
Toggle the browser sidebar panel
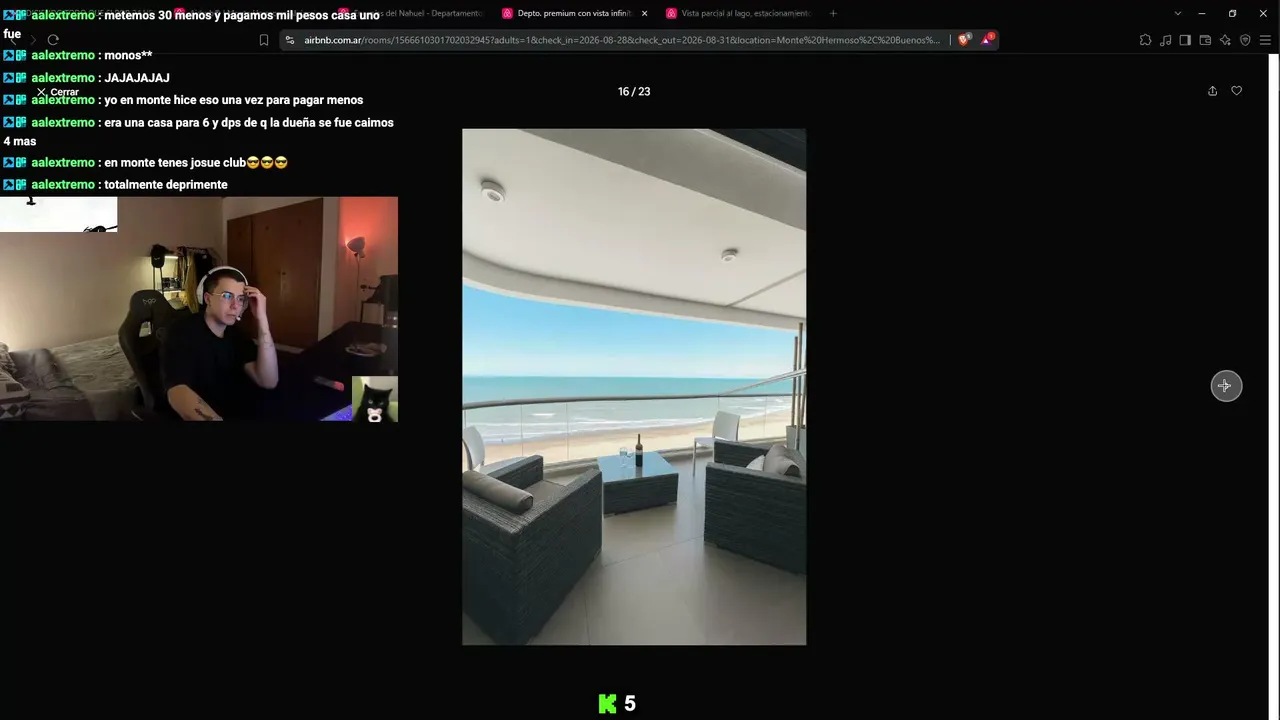tap(1185, 40)
